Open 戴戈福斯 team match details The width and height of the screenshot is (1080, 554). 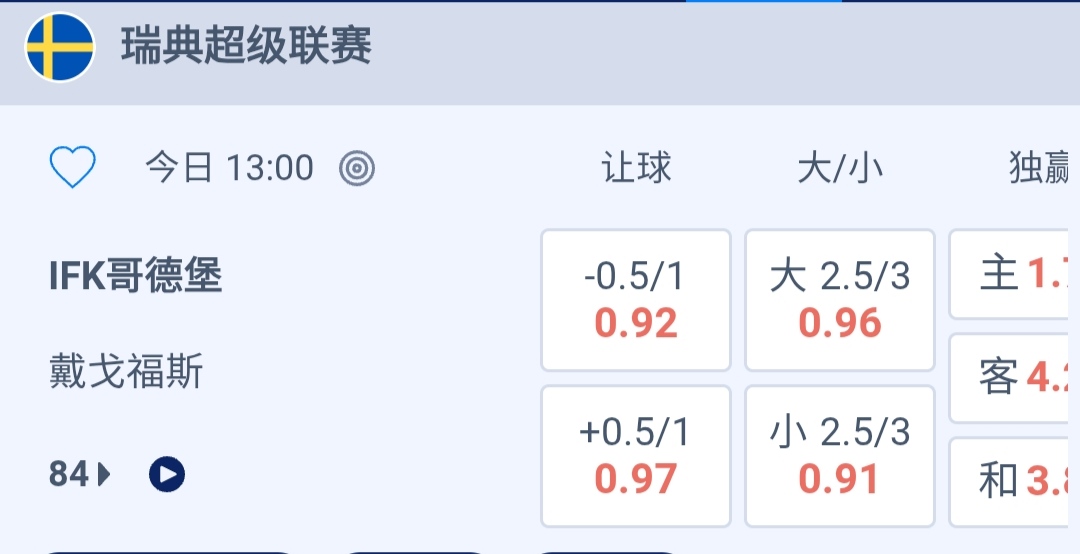tap(127, 372)
